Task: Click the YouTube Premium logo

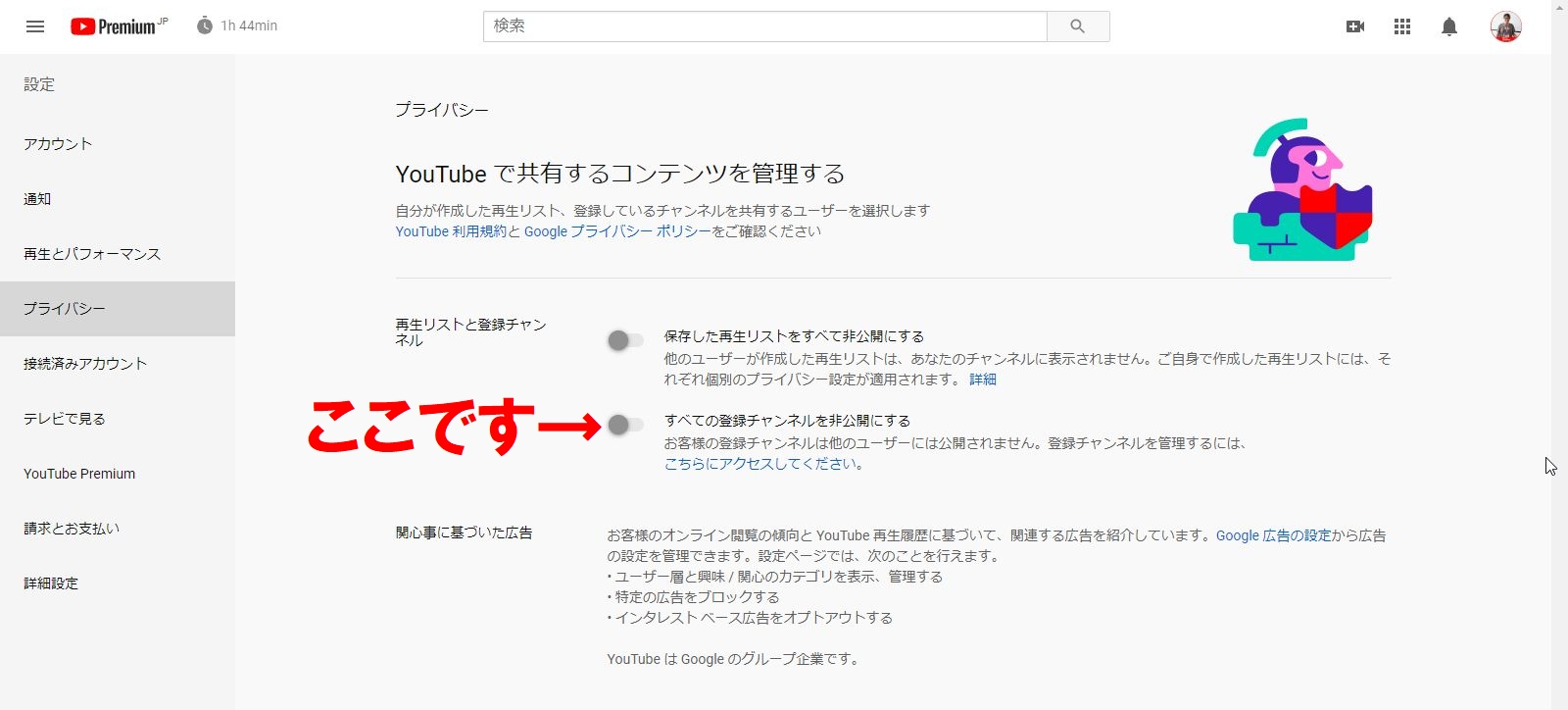Action: coord(119,26)
